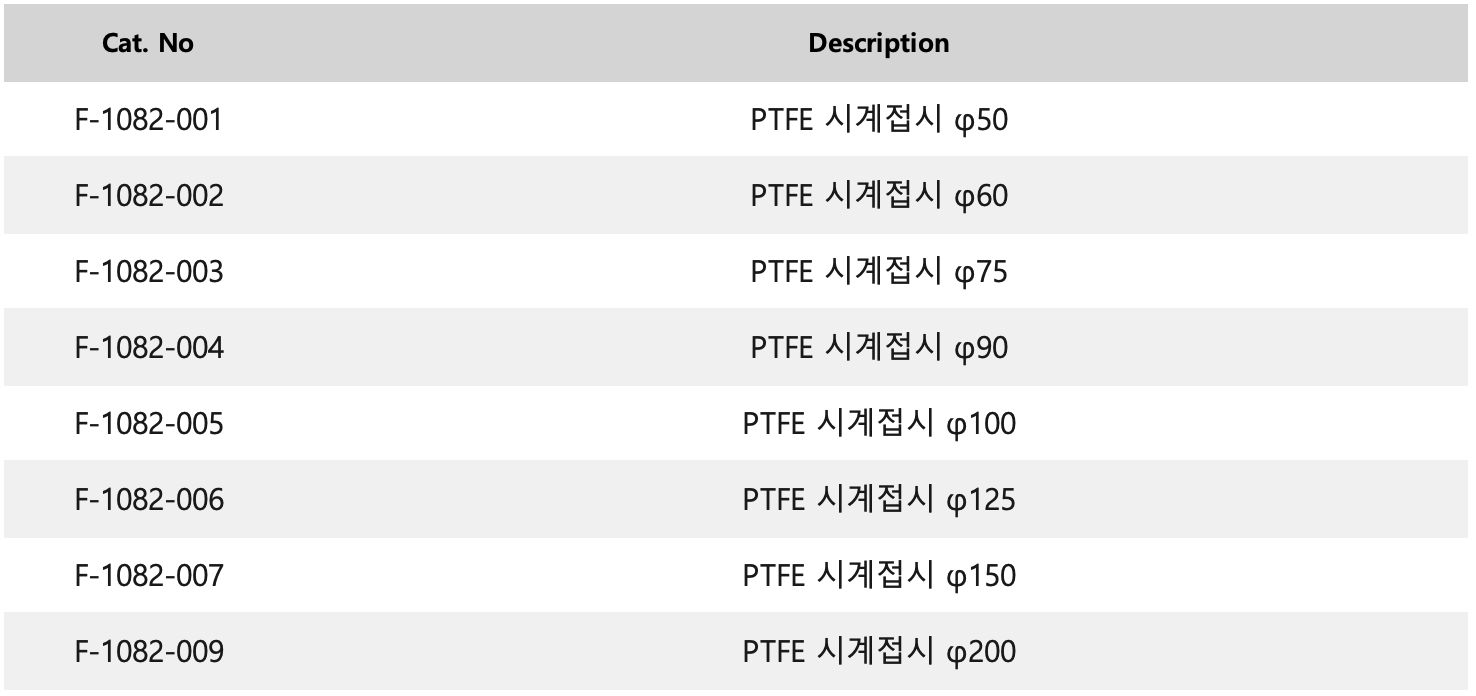The image size is (1476, 696).
Task: Click description PTFE 시계접시 φ60
Action: click(879, 196)
